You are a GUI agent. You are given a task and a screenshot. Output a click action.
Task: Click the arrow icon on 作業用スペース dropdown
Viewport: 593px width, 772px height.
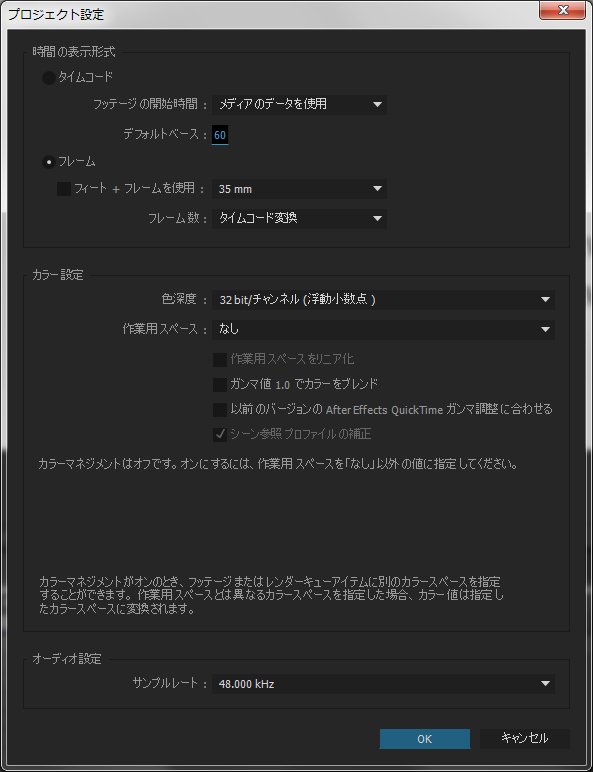coord(545,329)
